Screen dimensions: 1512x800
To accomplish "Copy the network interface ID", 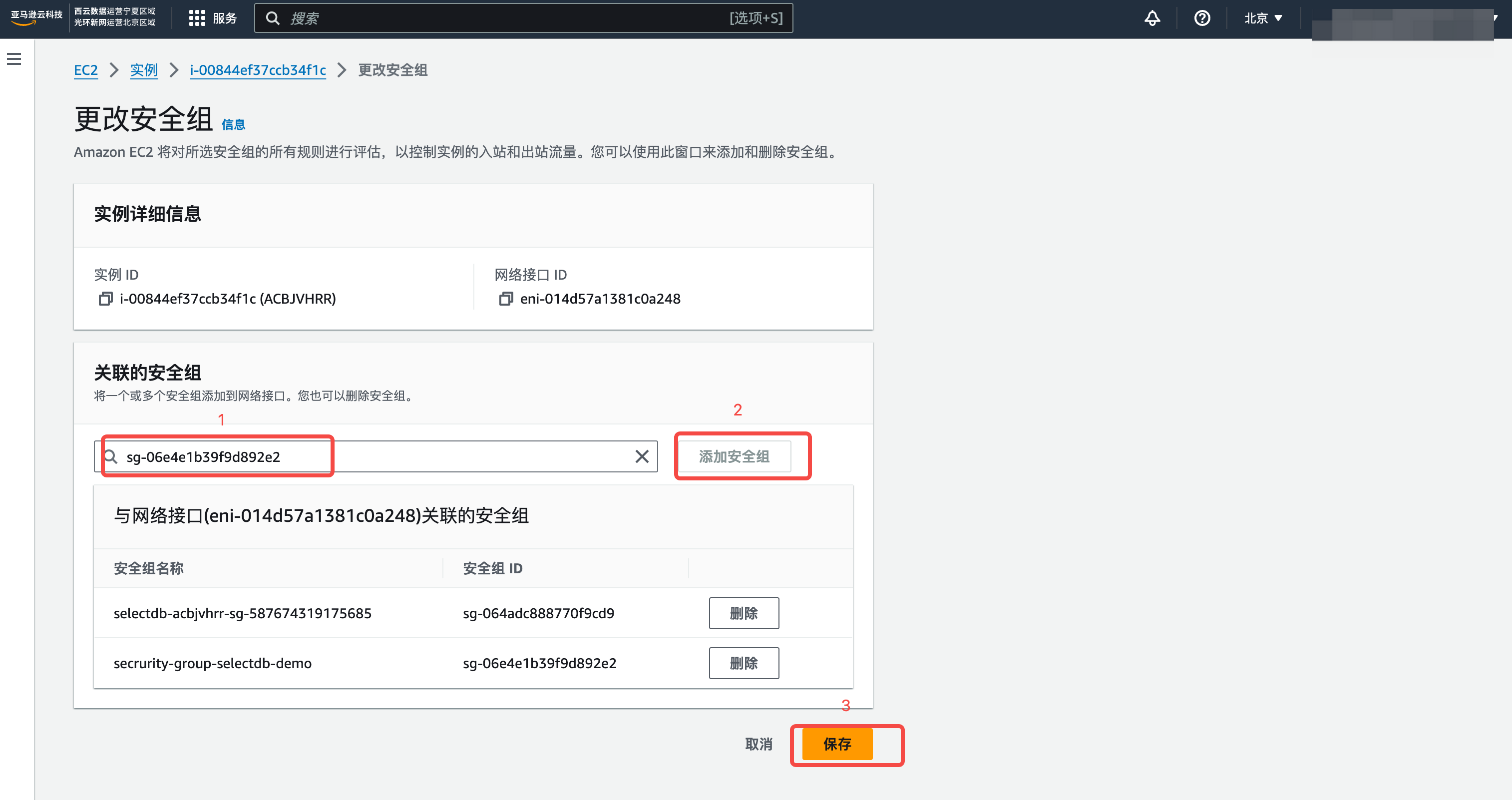I will click(505, 299).
